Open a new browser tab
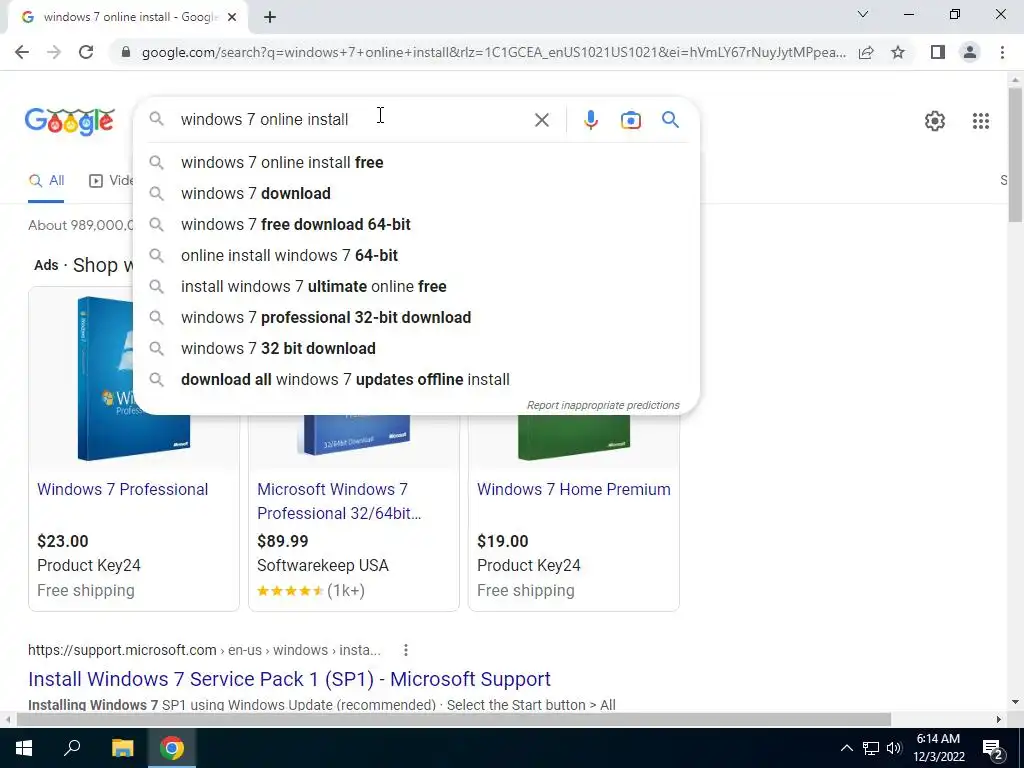This screenshot has width=1024, height=768. point(270,18)
